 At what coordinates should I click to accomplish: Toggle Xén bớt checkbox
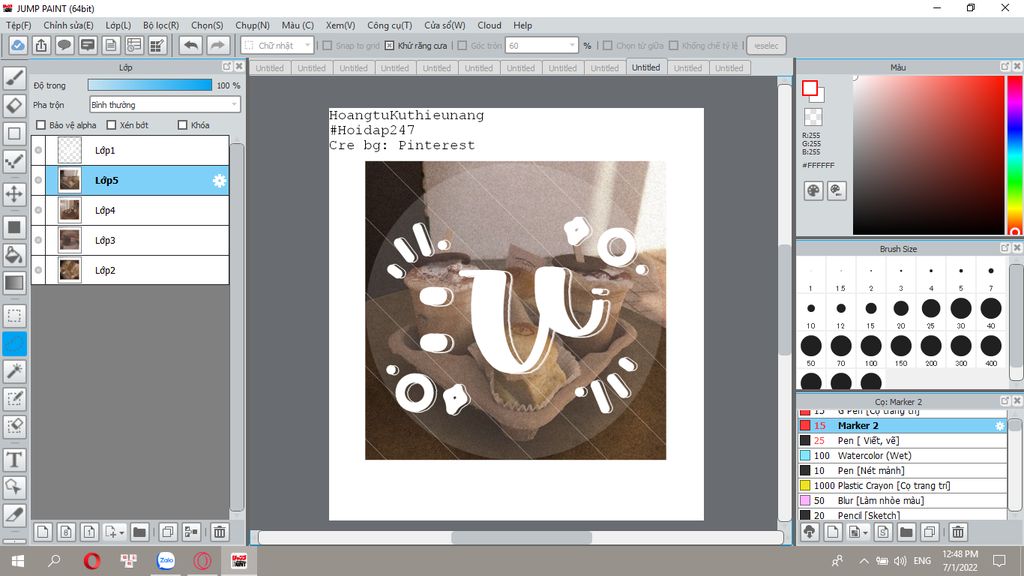[x=111, y=125]
